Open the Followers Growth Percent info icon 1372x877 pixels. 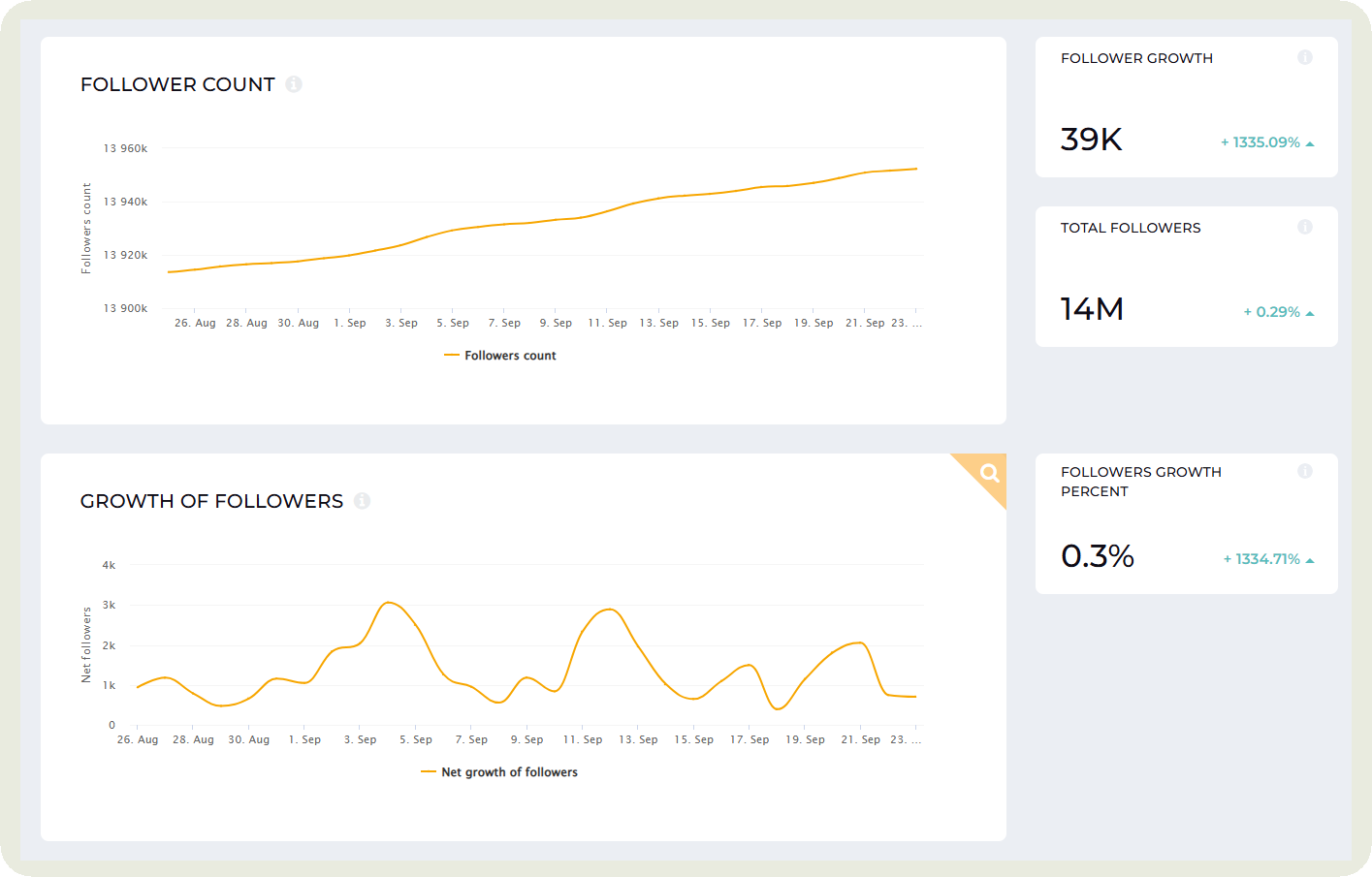click(x=1306, y=471)
